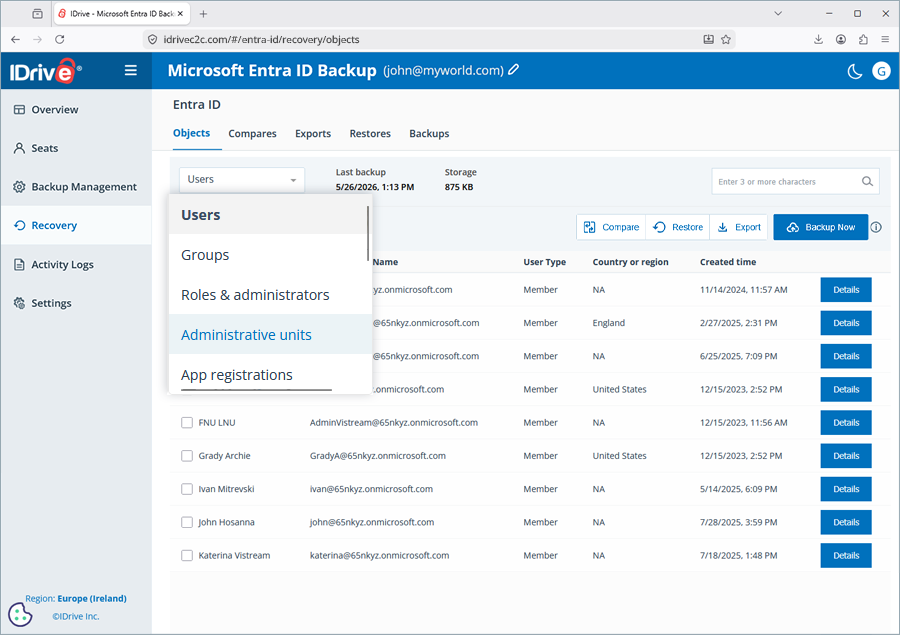Open Backup Now info icon
The width and height of the screenshot is (900, 635).
(x=876, y=227)
